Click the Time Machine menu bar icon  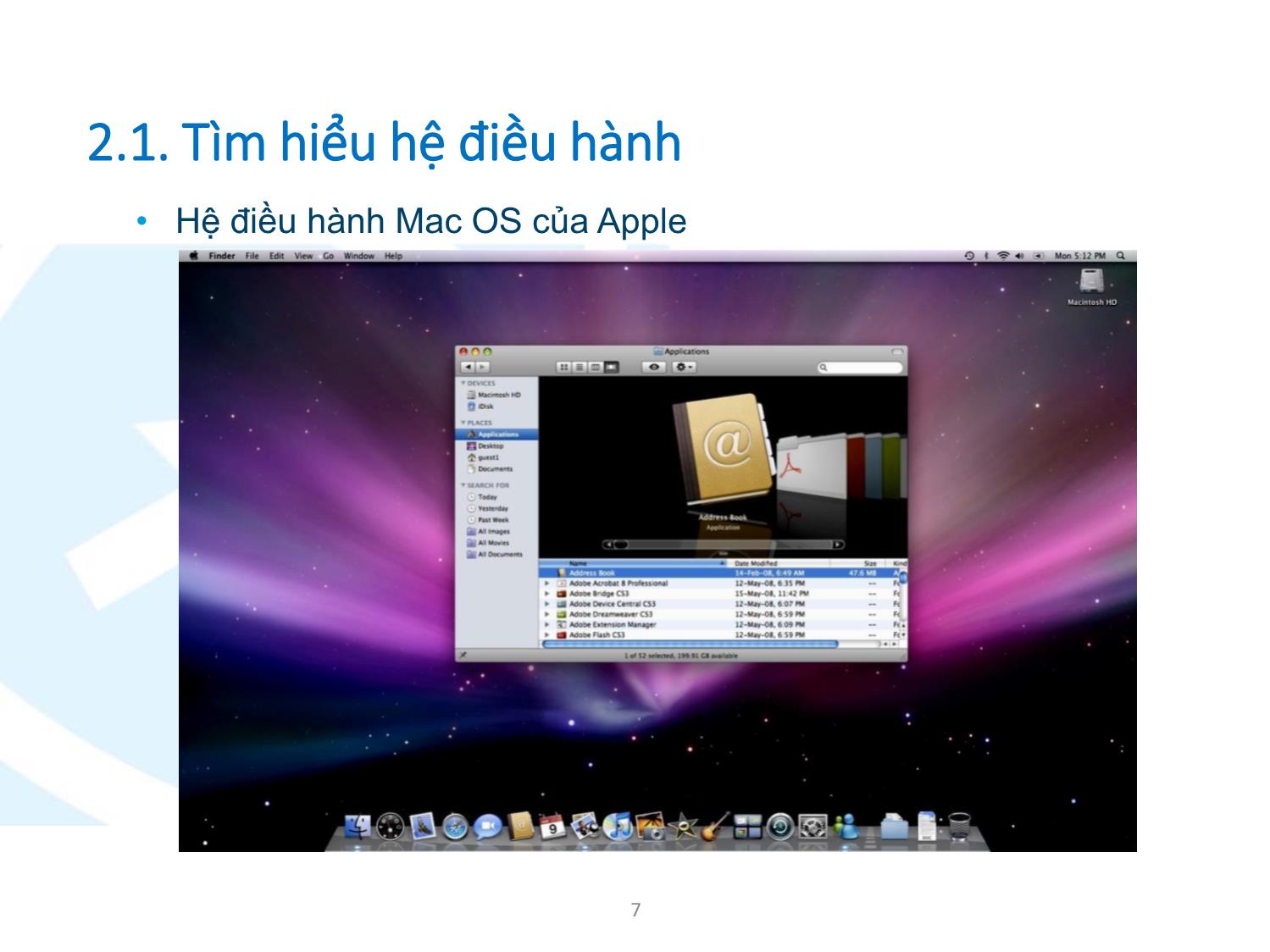(969, 256)
